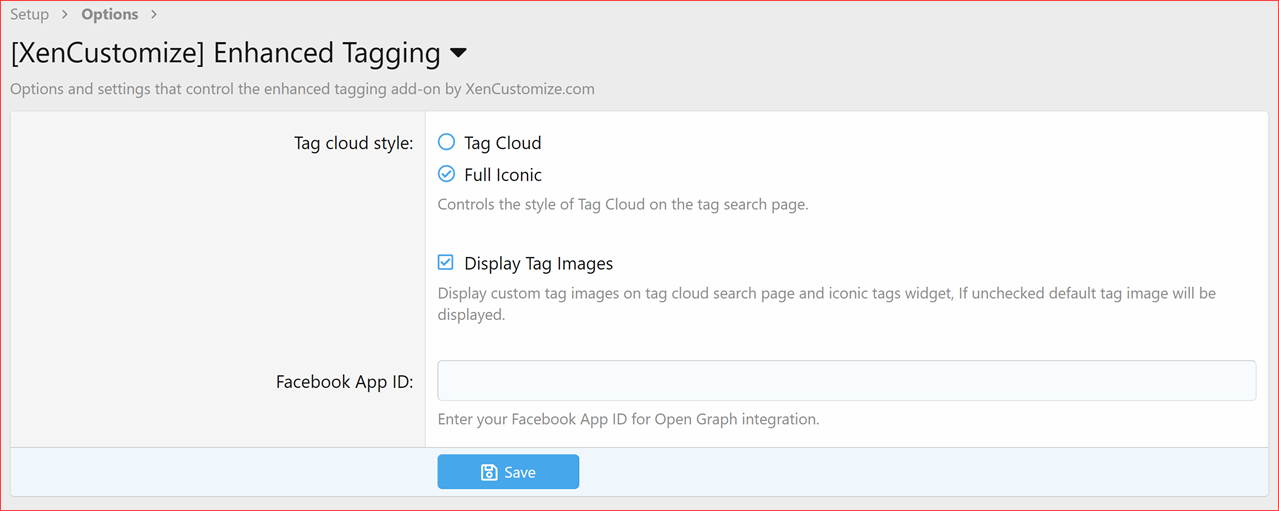Expand the Enhanced Tagging title dropdown arrow
1279x511 pixels.
[458, 52]
